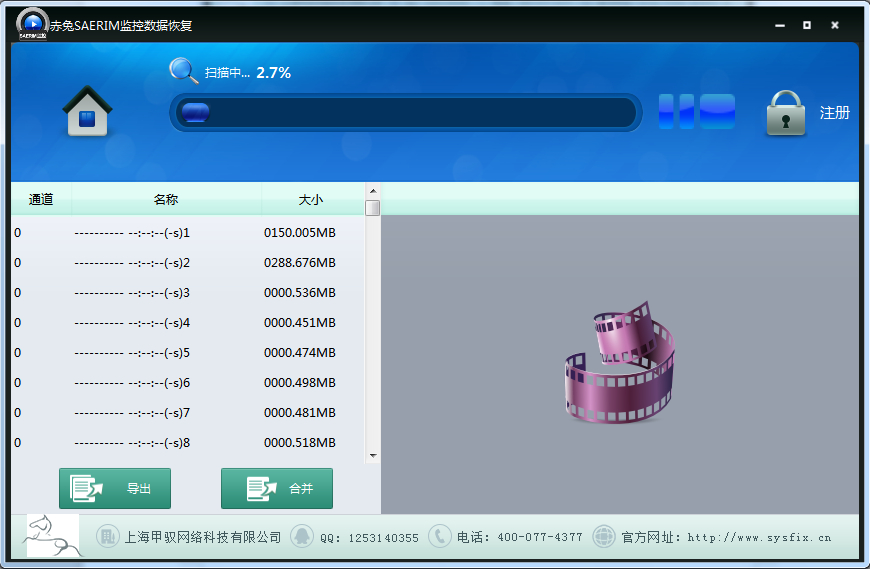The width and height of the screenshot is (870, 569).
Task: Select the file row ending in (-s)8
Action: click(x=188, y=442)
